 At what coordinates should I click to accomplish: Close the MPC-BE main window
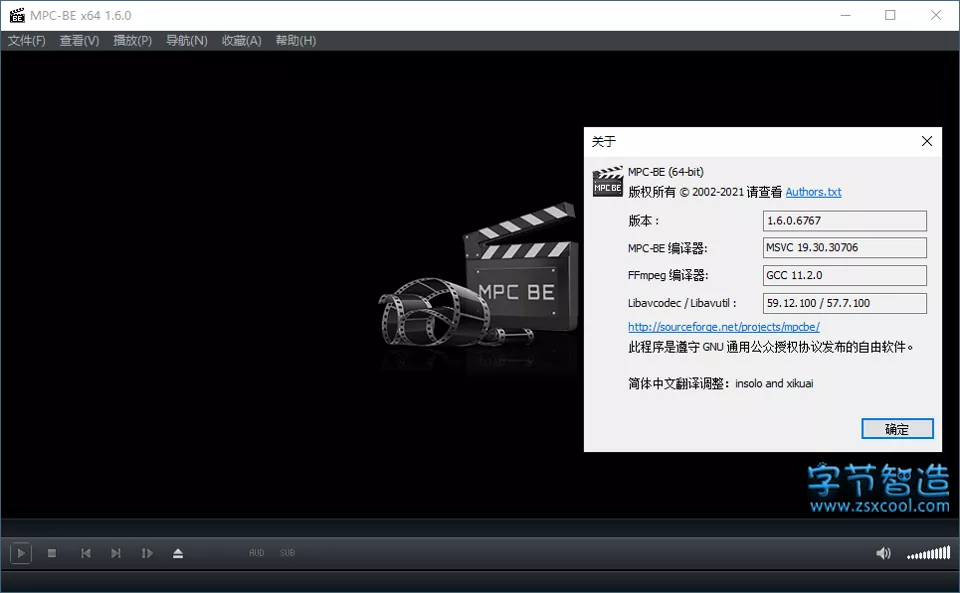coord(936,15)
